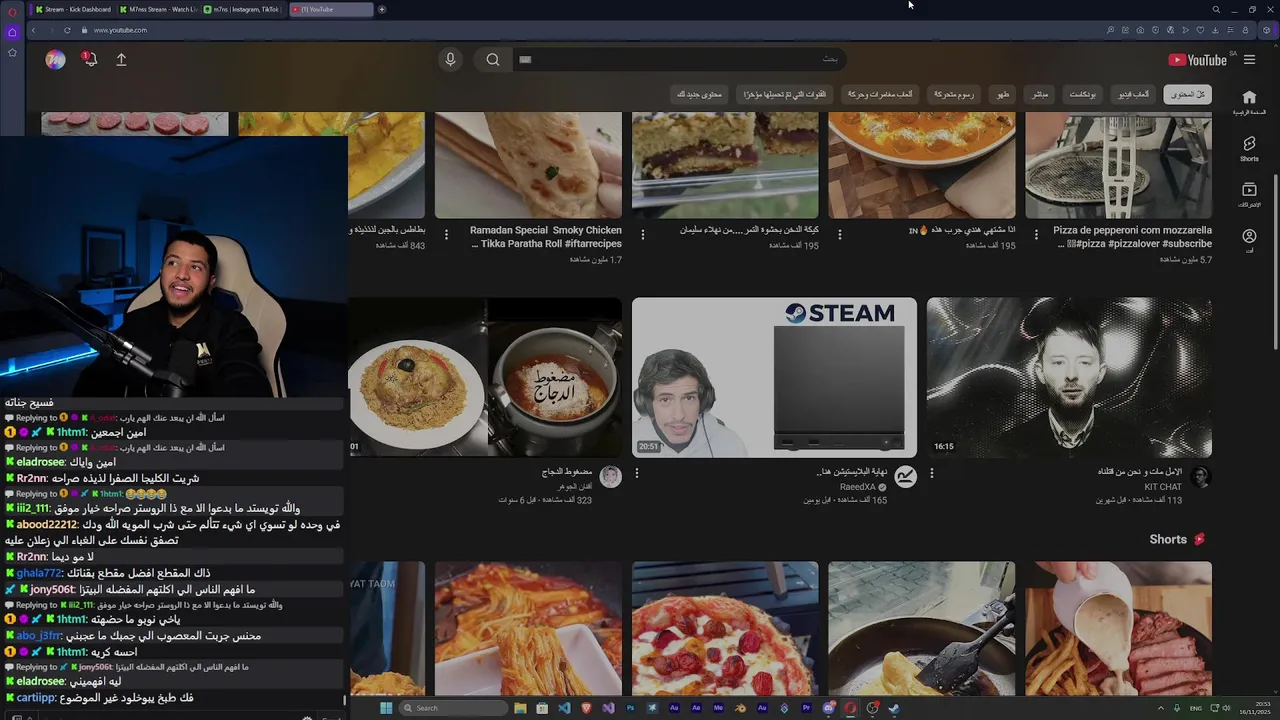Open YouTube notifications bell

(x=90, y=60)
